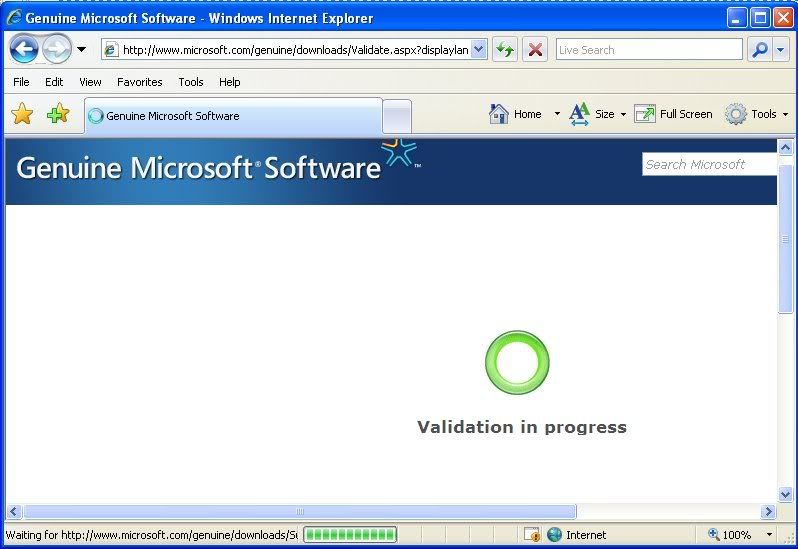Image resolution: width=798 pixels, height=549 pixels.
Task: Expand the address bar history dropdown
Action: coord(478,49)
